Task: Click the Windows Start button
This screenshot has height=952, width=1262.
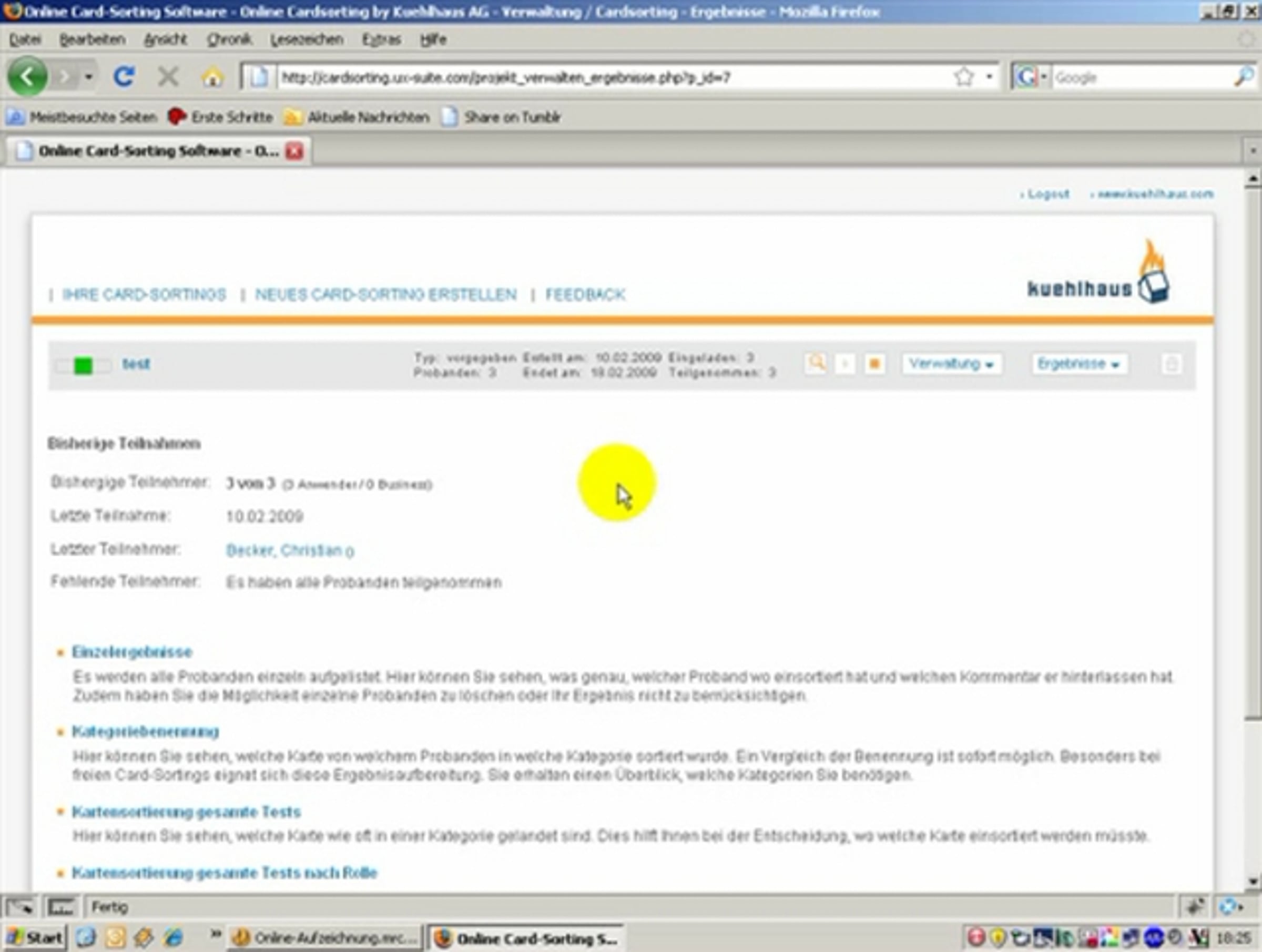Action: (x=35, y=938)
